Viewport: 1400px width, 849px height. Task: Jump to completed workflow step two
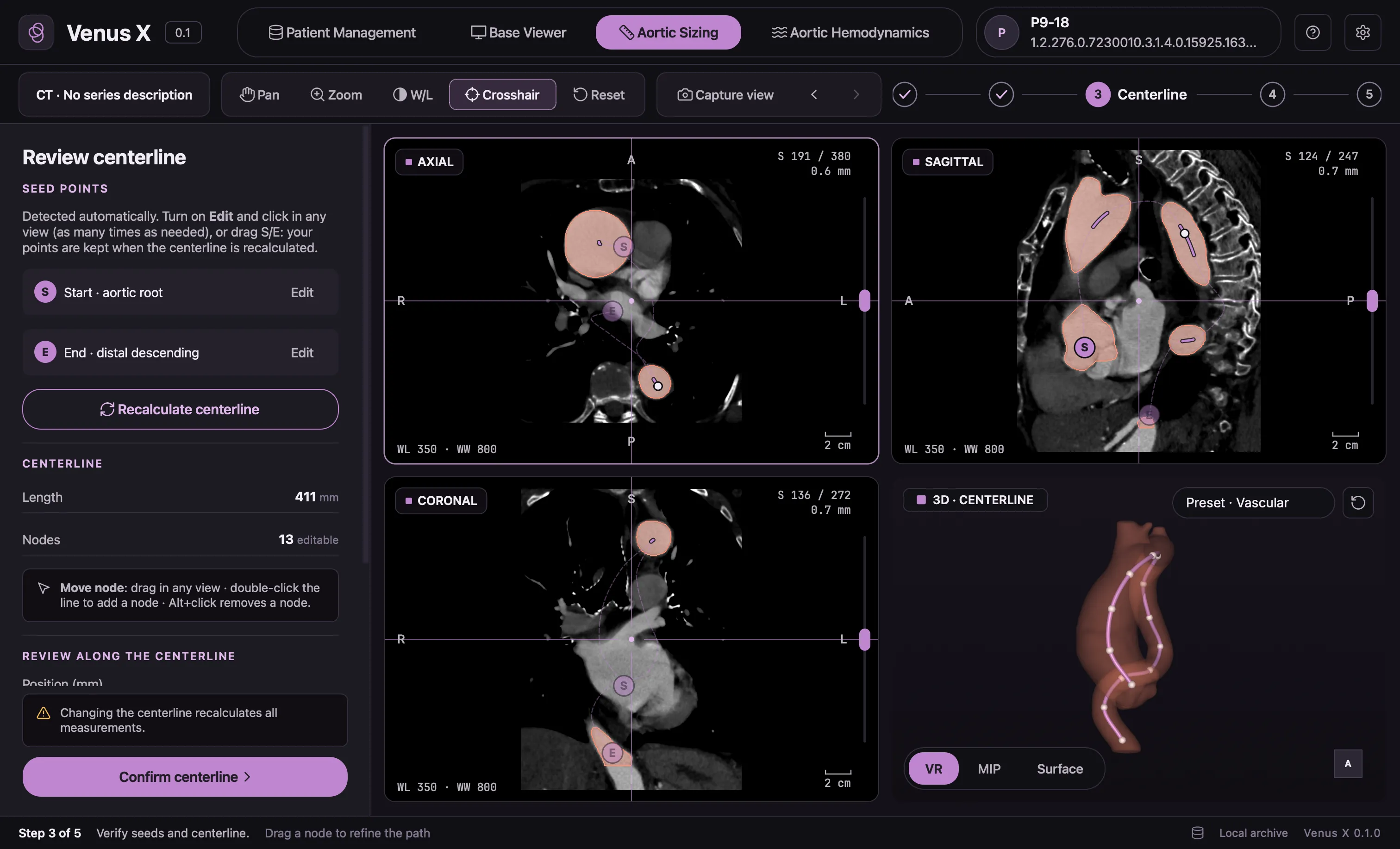[x=1001, y=94]
